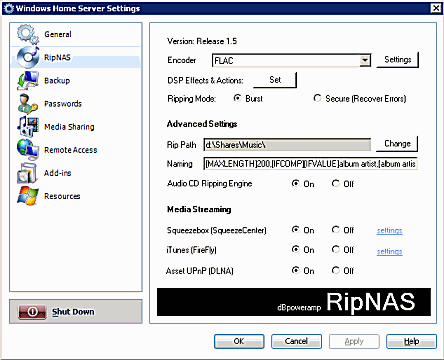The image size is (444, 360).
Task: Open Squeezebox settings link
Action: click(x=389, y=230)
